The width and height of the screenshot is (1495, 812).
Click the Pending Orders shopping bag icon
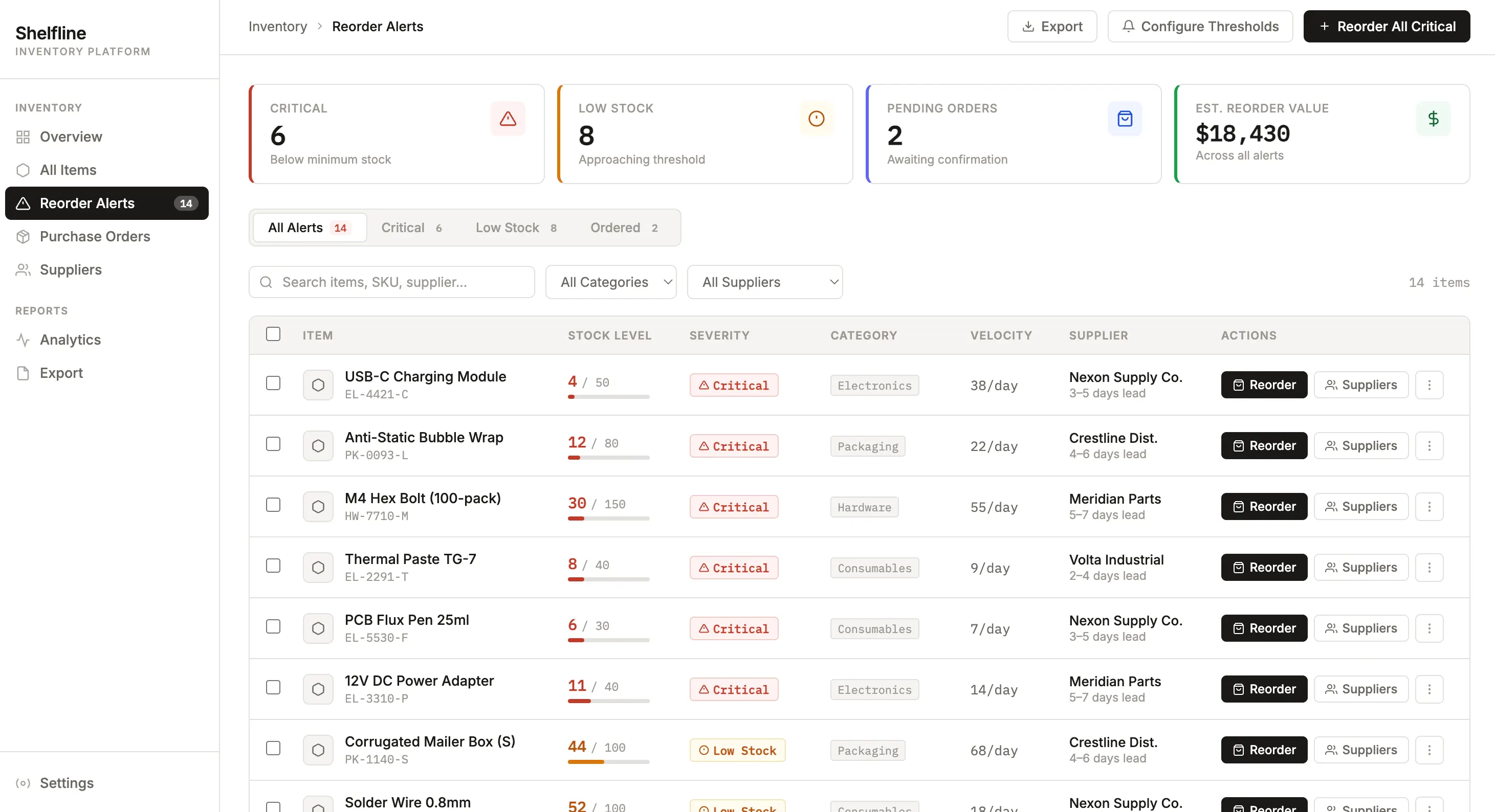(x=1125, y=119)
